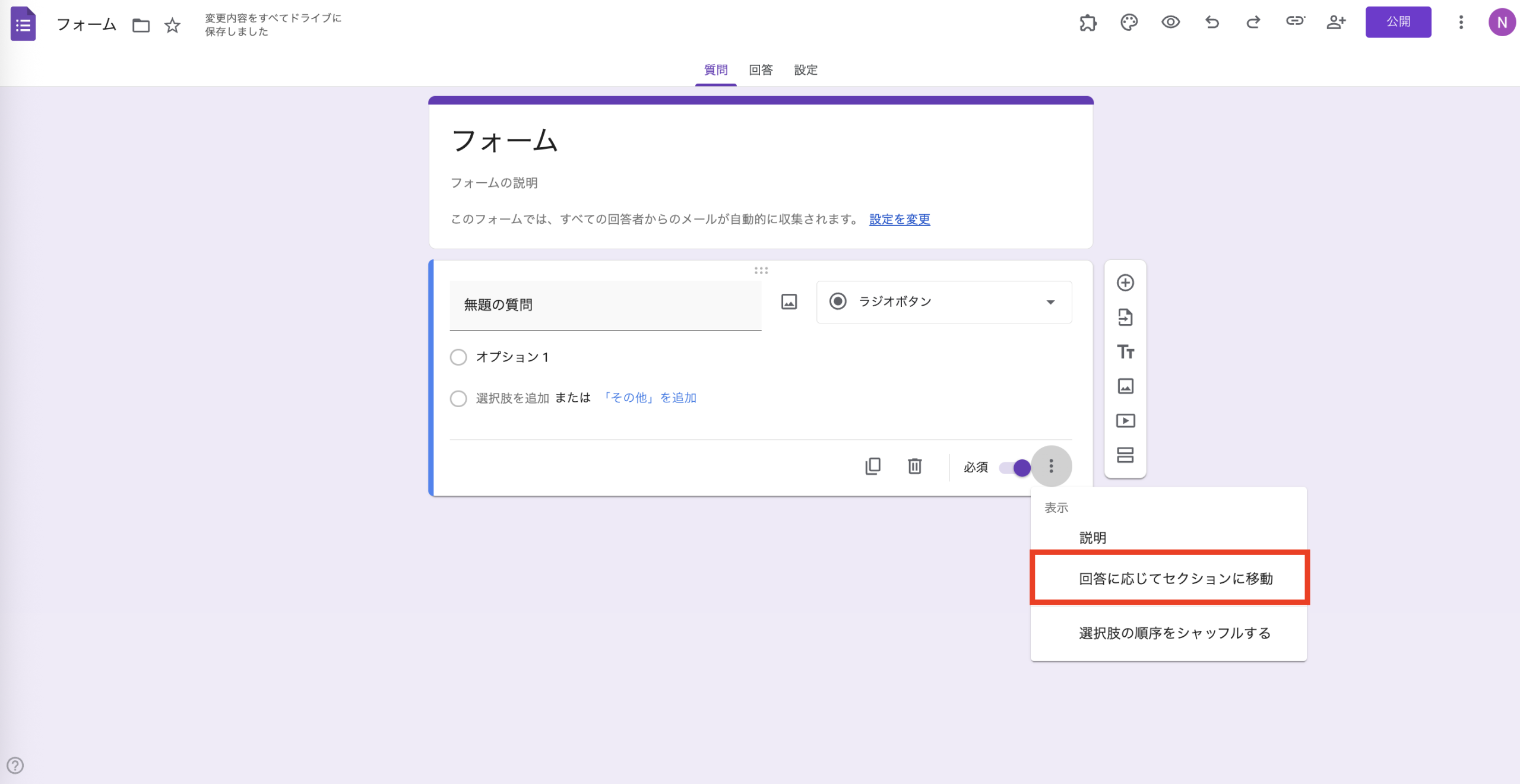Add a new question
Viewport: 1520px width, 784px height.
1125,283
